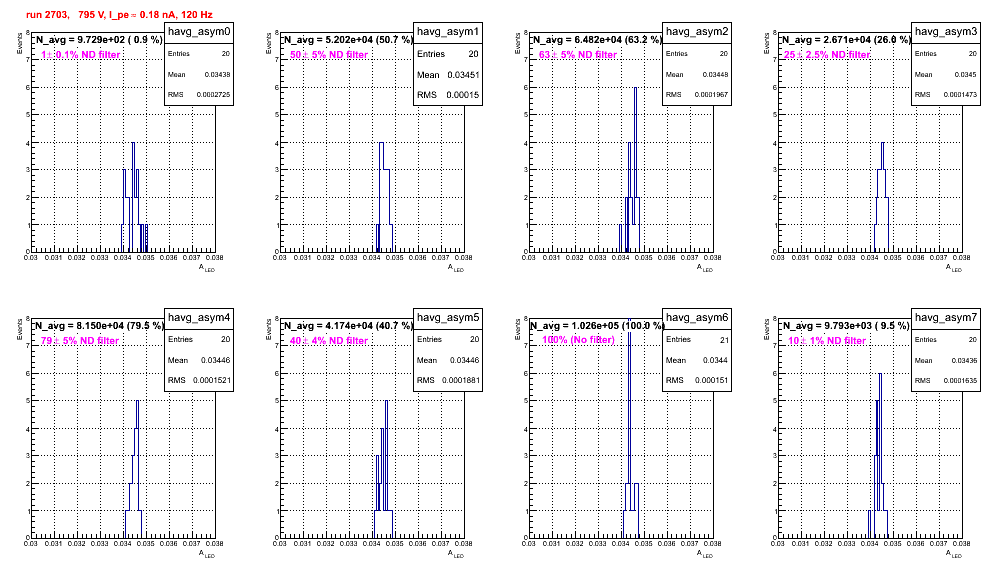Pick the magenta 10± 1% ND filter label
This screenshot has height=572, width=996.
827,341
